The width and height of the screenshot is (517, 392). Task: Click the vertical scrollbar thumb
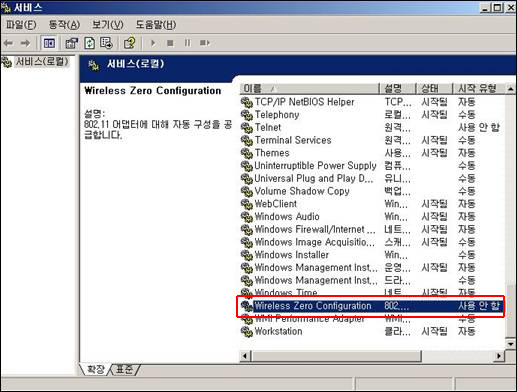pyautogui.click(x=510, y=311)
